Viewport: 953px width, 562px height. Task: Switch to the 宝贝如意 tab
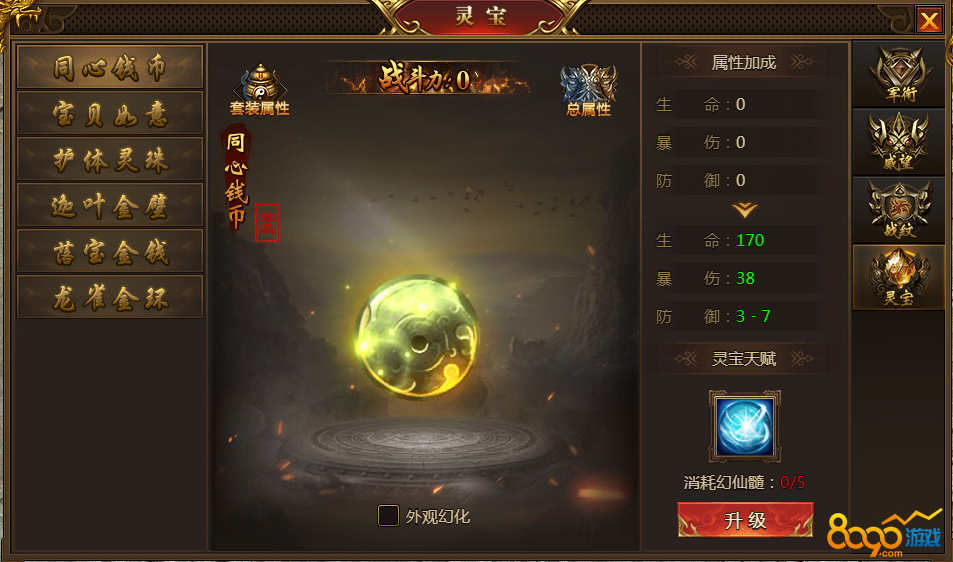pos(110,114)
